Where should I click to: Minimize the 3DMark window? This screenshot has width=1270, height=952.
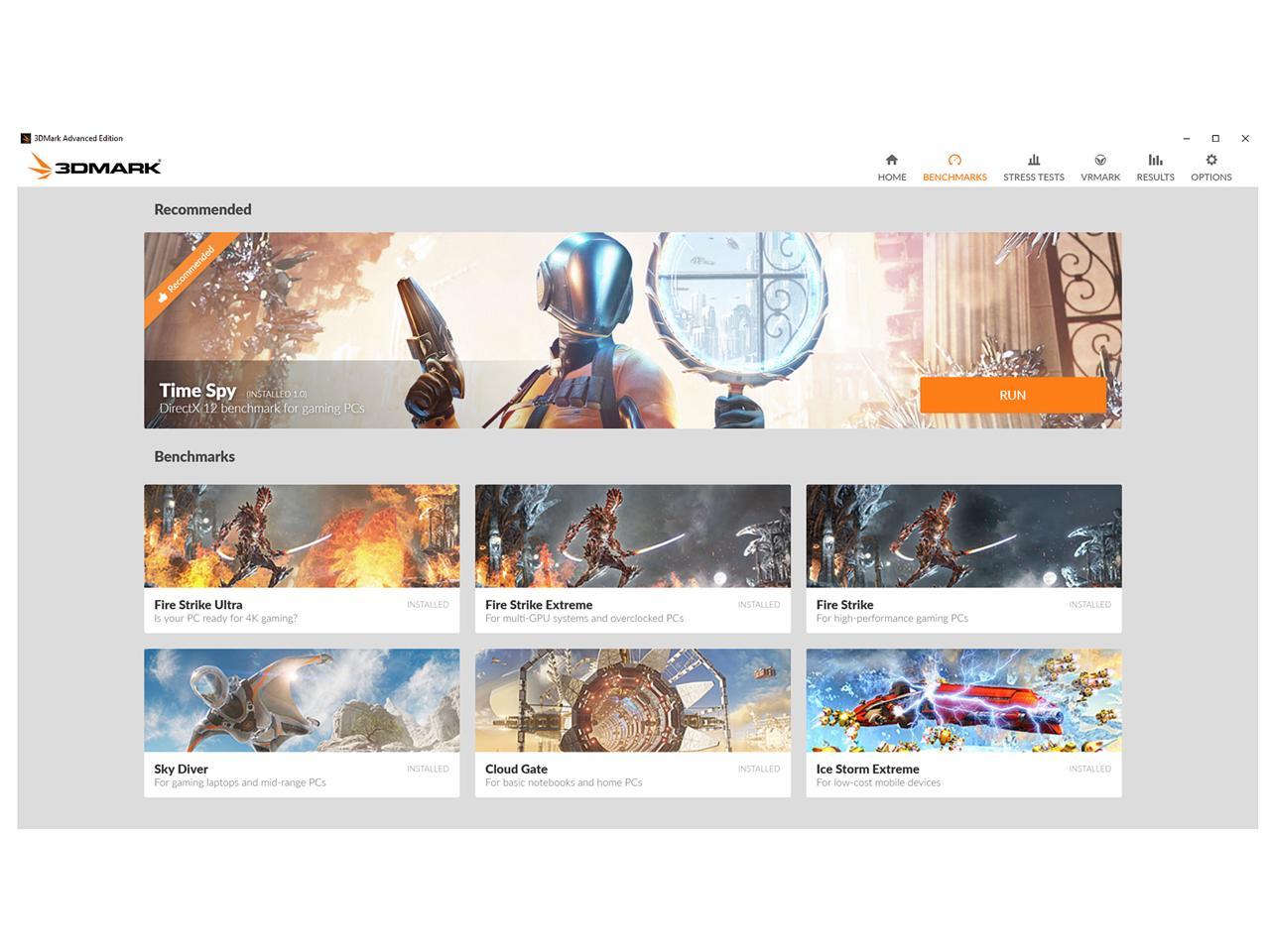[x=1186, y=139]
